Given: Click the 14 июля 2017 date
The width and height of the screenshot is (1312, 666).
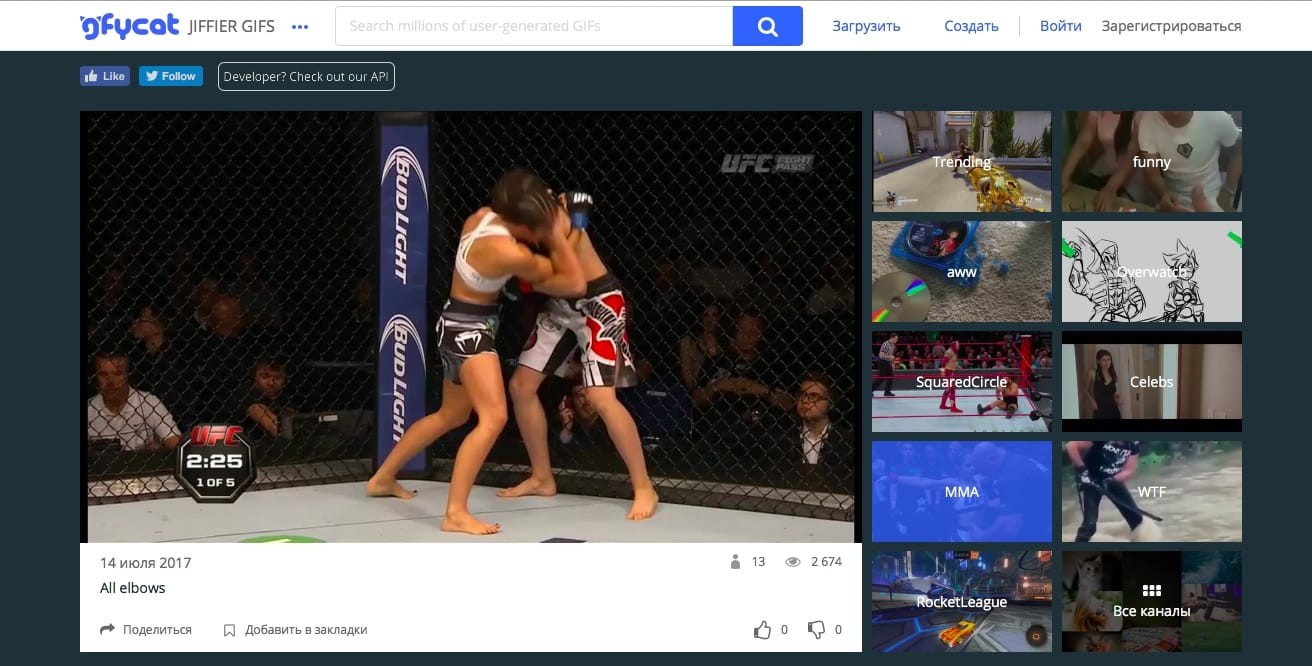Looking at the screenshot, I should click(145, 562).
